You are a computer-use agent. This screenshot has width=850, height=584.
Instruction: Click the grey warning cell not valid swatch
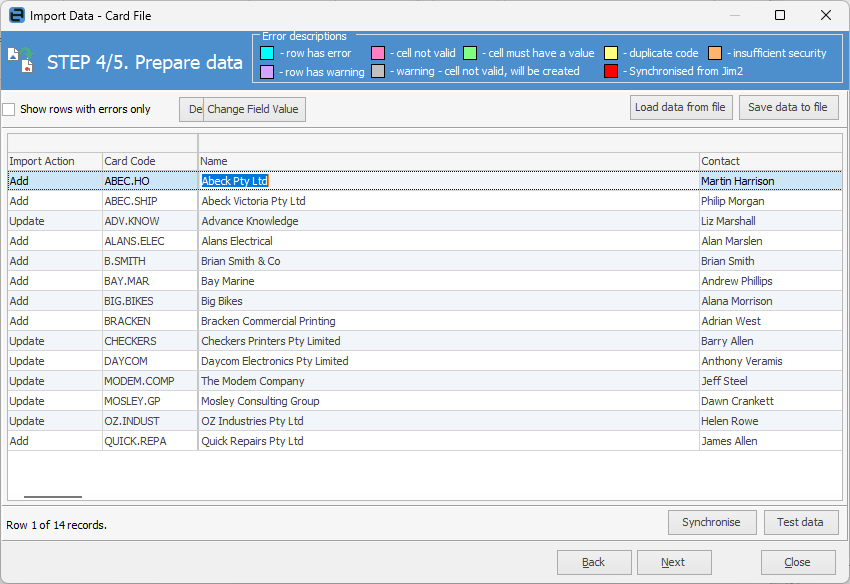point(378,72)
